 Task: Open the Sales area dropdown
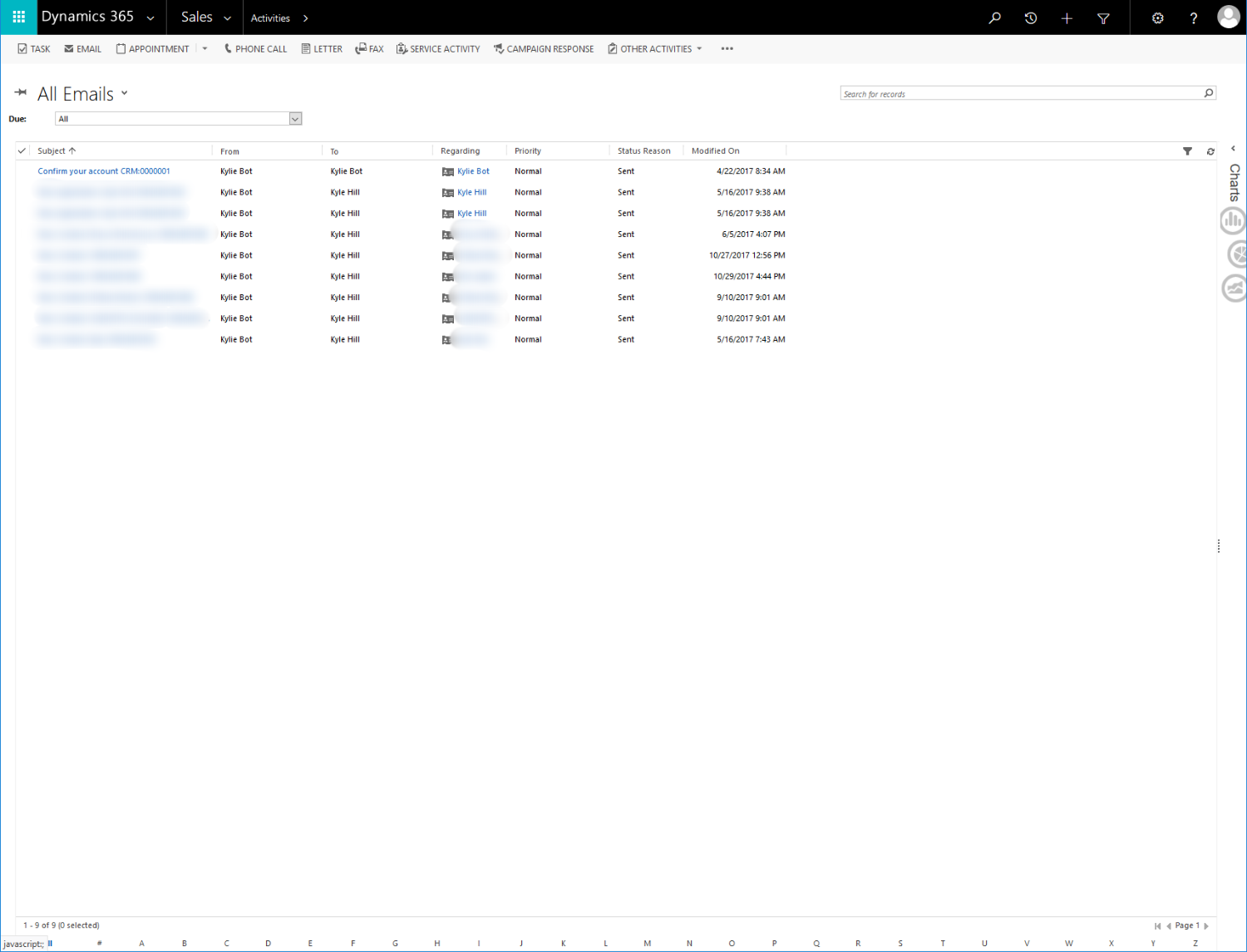coord(206,17)
